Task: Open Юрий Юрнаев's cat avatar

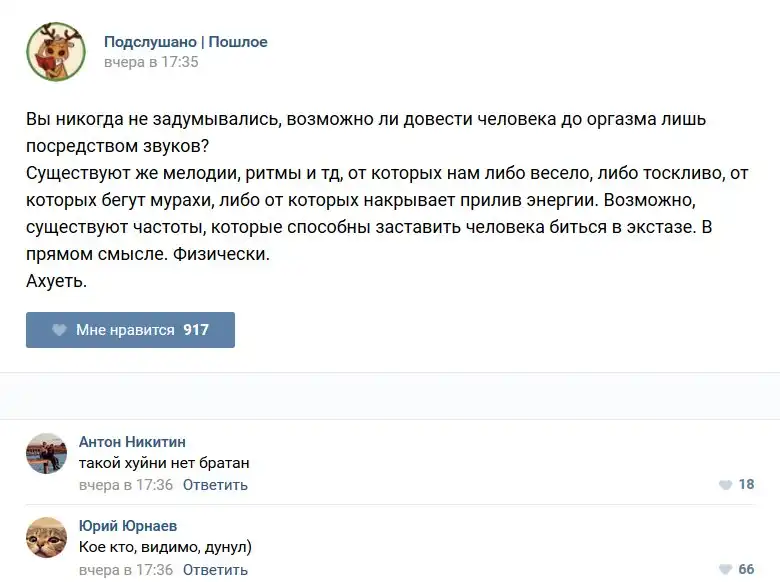Action: [x=46, y=537]
